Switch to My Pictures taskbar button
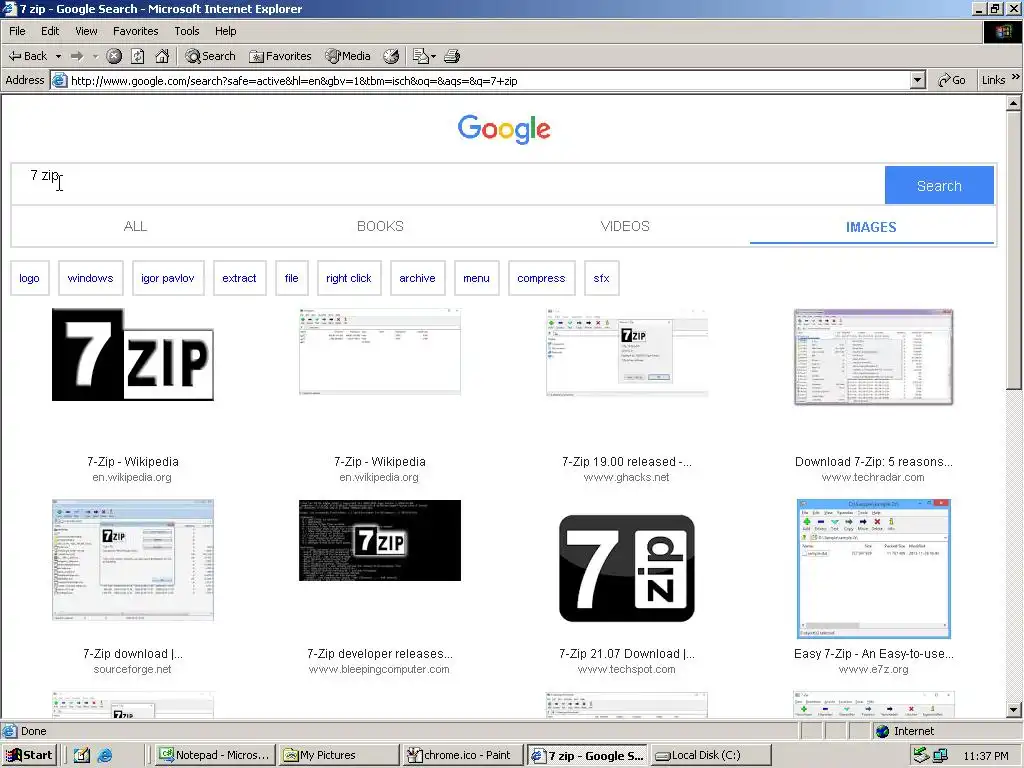Screen dimensions: 1024x768 click(x=340, y=755)
